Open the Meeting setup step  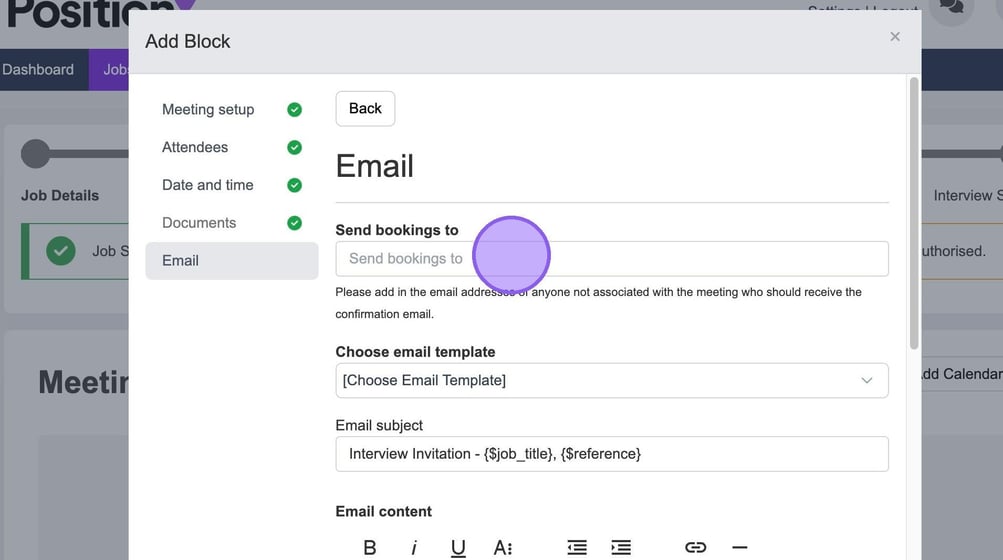208,109
